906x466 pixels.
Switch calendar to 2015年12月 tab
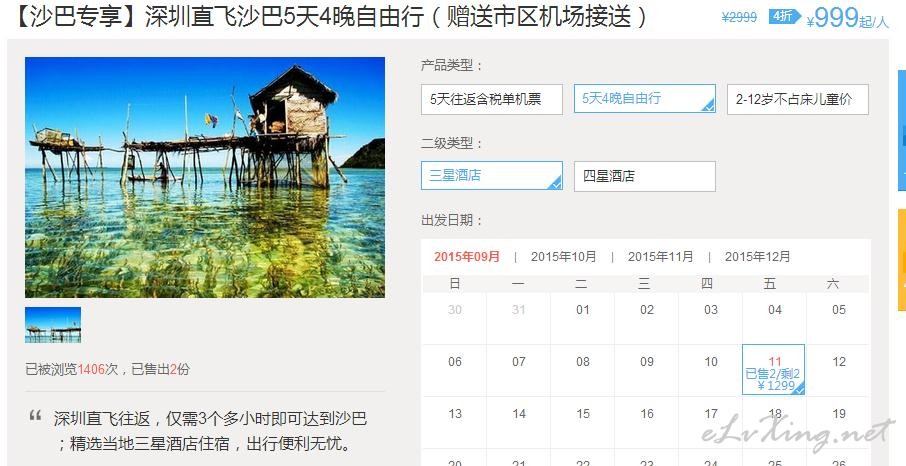coord(758,257)
